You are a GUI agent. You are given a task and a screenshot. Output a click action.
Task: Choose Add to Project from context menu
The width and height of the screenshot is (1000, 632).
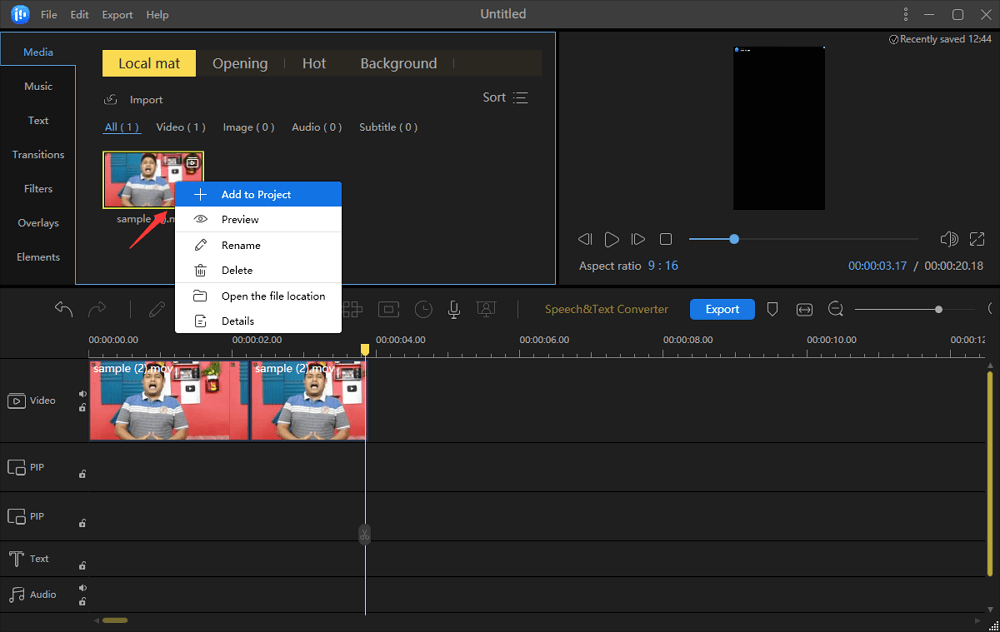click(x=257, y=194)
